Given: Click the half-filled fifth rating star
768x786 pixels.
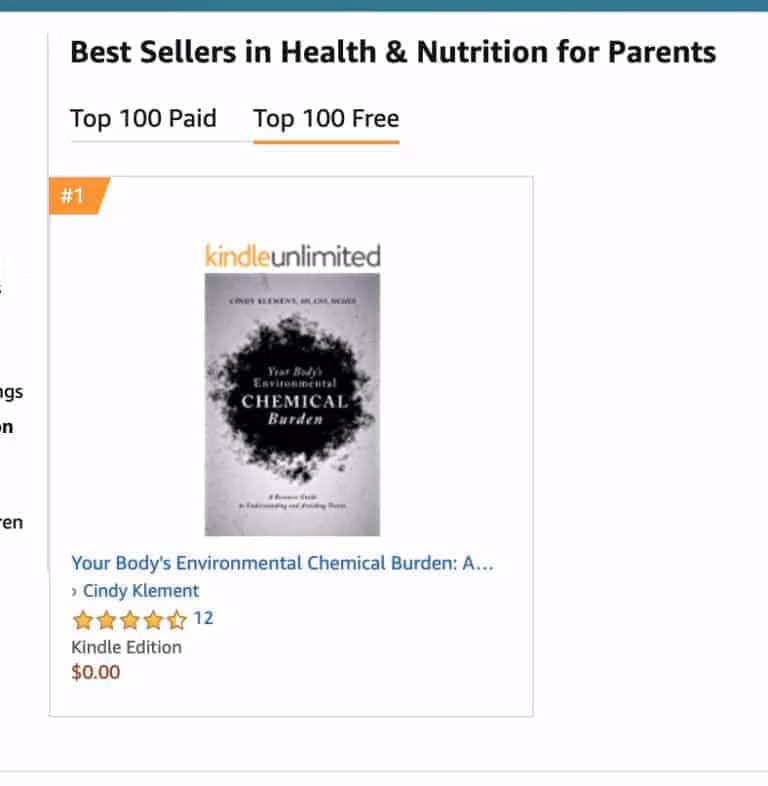Looking at the screenshot, I should pos(177,620).
